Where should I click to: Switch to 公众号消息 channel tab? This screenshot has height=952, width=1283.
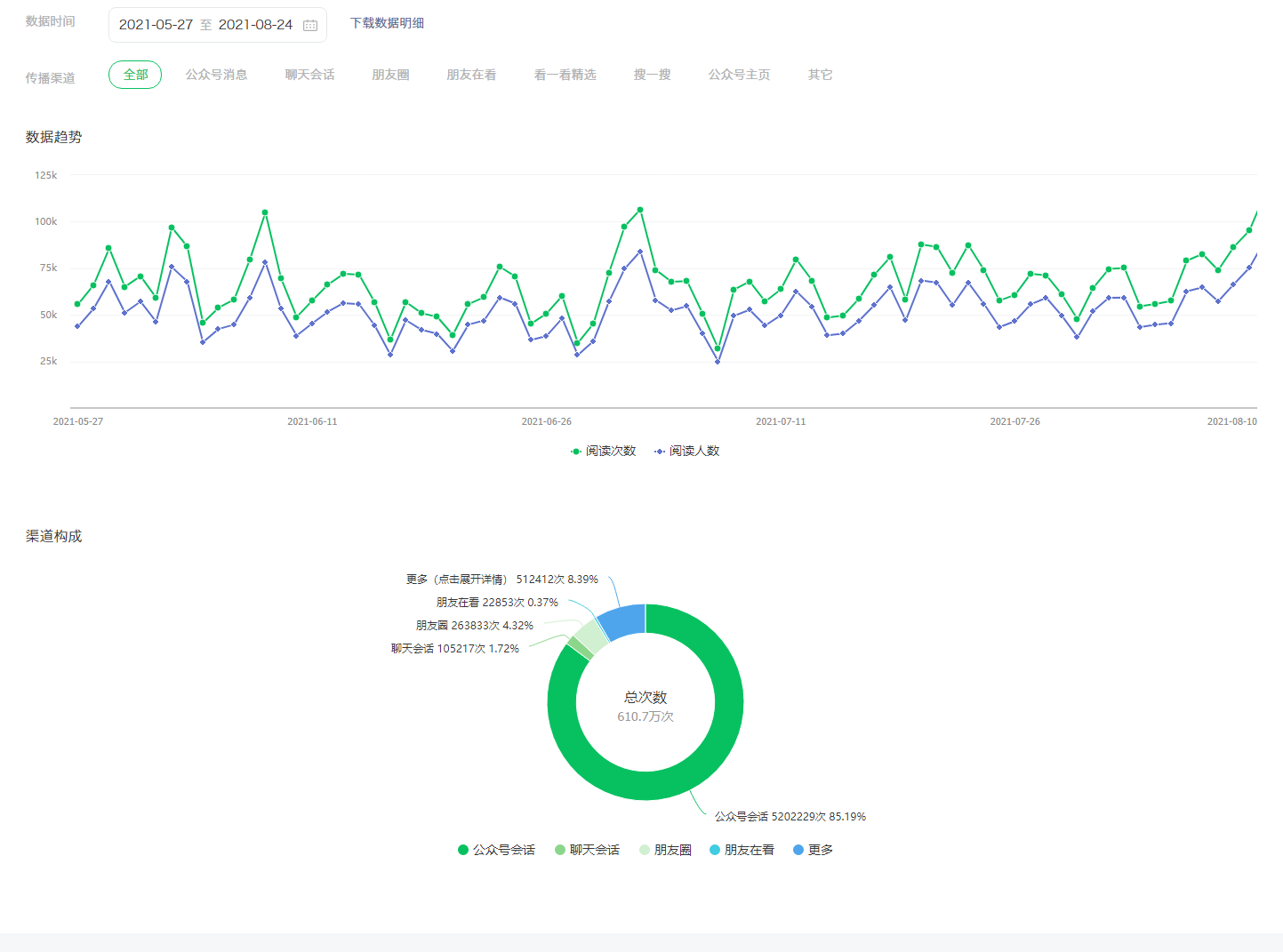pos(216,75)
